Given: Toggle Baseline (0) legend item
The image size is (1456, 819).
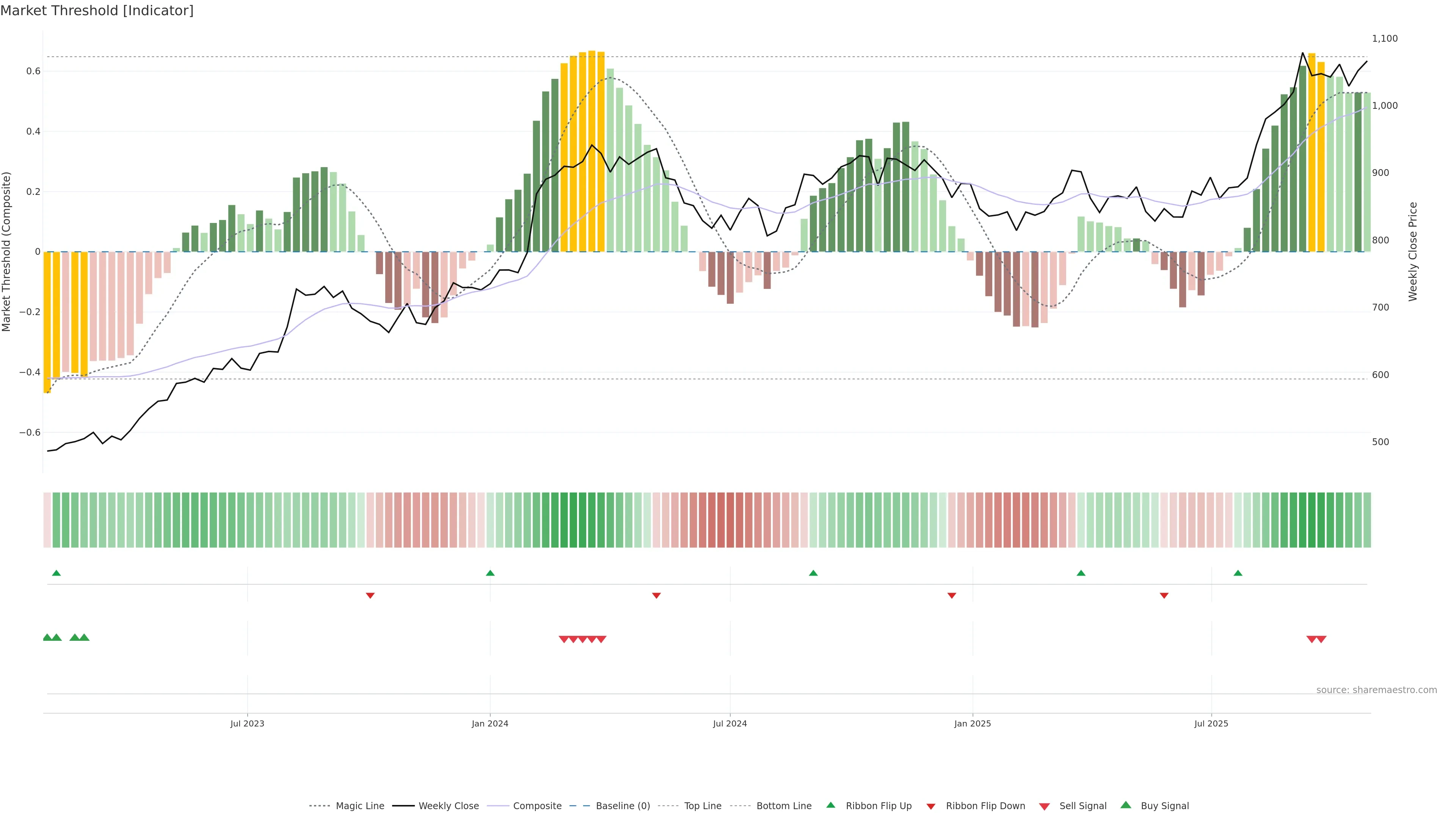Looking at the screenshot, I should 623,806.
